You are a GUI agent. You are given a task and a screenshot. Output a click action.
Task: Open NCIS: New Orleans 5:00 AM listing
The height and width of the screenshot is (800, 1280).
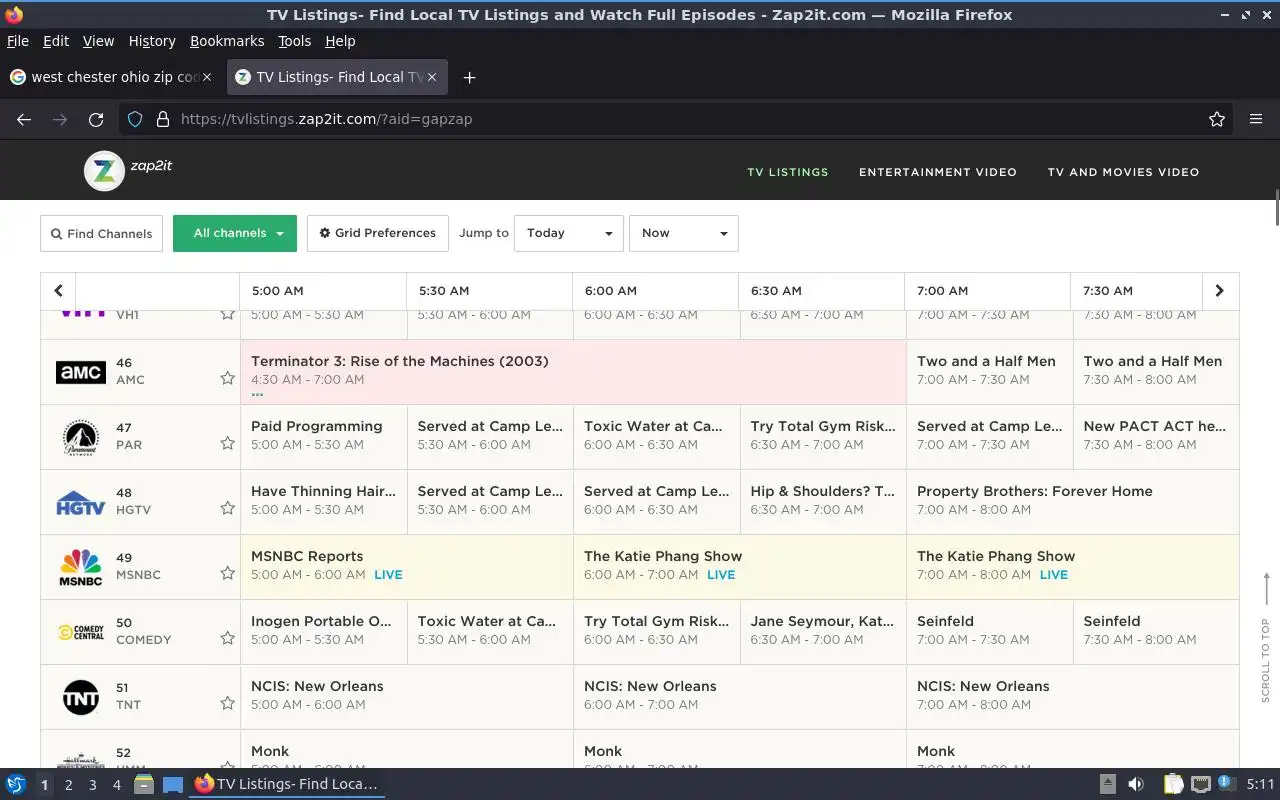click(x=407, y=697)
